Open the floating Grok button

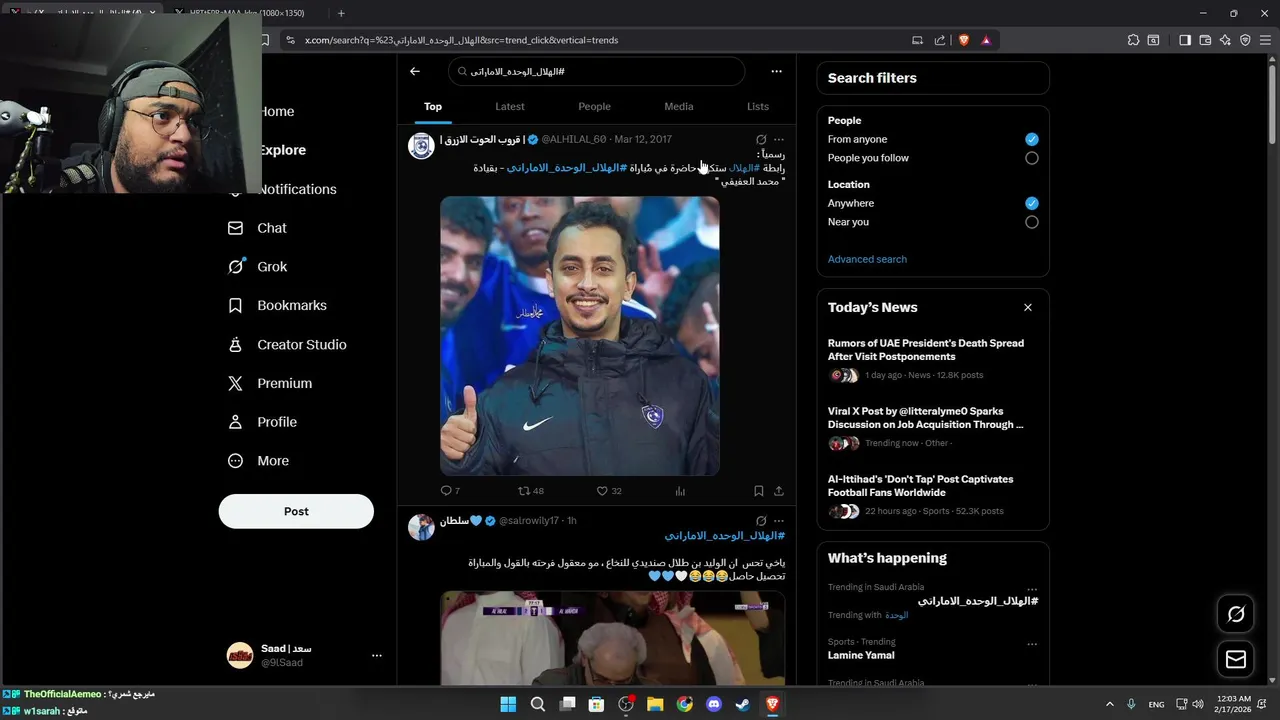tap(1236, 614)
